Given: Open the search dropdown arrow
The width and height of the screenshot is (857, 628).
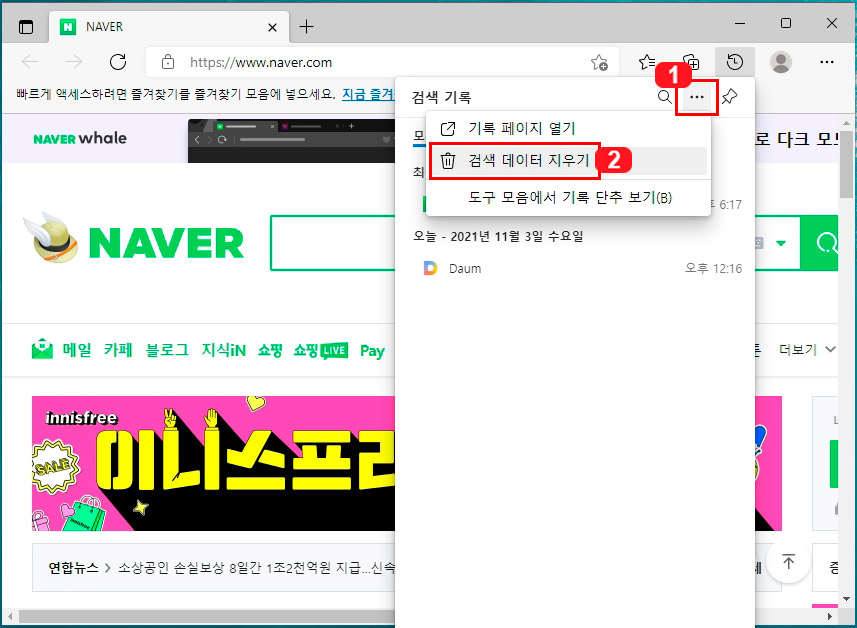Looking at the screenshot, I should tap(780, 243).
